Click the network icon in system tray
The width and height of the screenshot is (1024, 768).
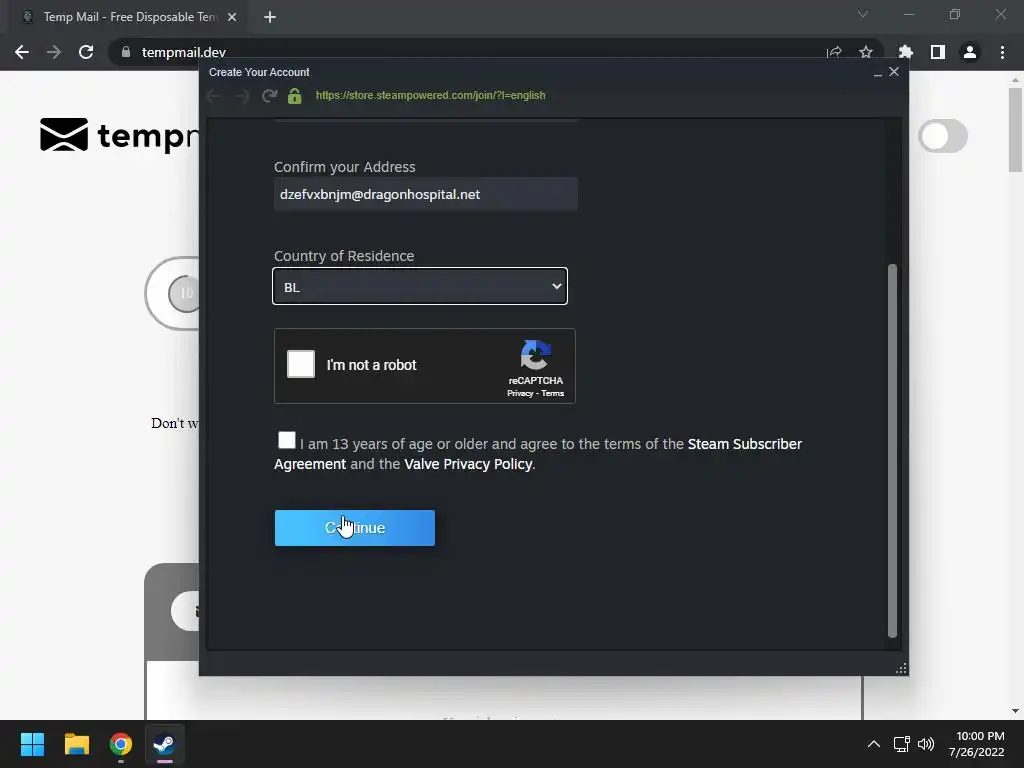[x=902, y=744]
